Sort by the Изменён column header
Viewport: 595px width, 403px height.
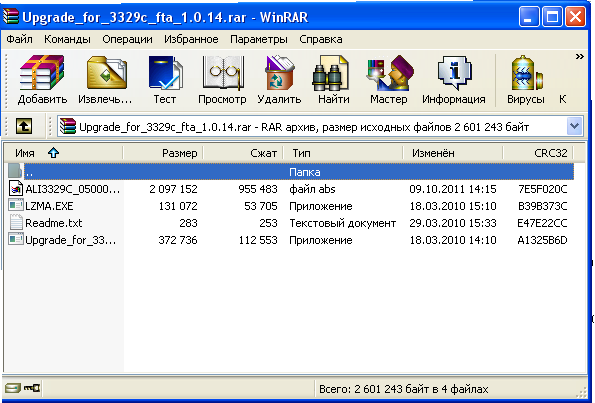[453, 153]
